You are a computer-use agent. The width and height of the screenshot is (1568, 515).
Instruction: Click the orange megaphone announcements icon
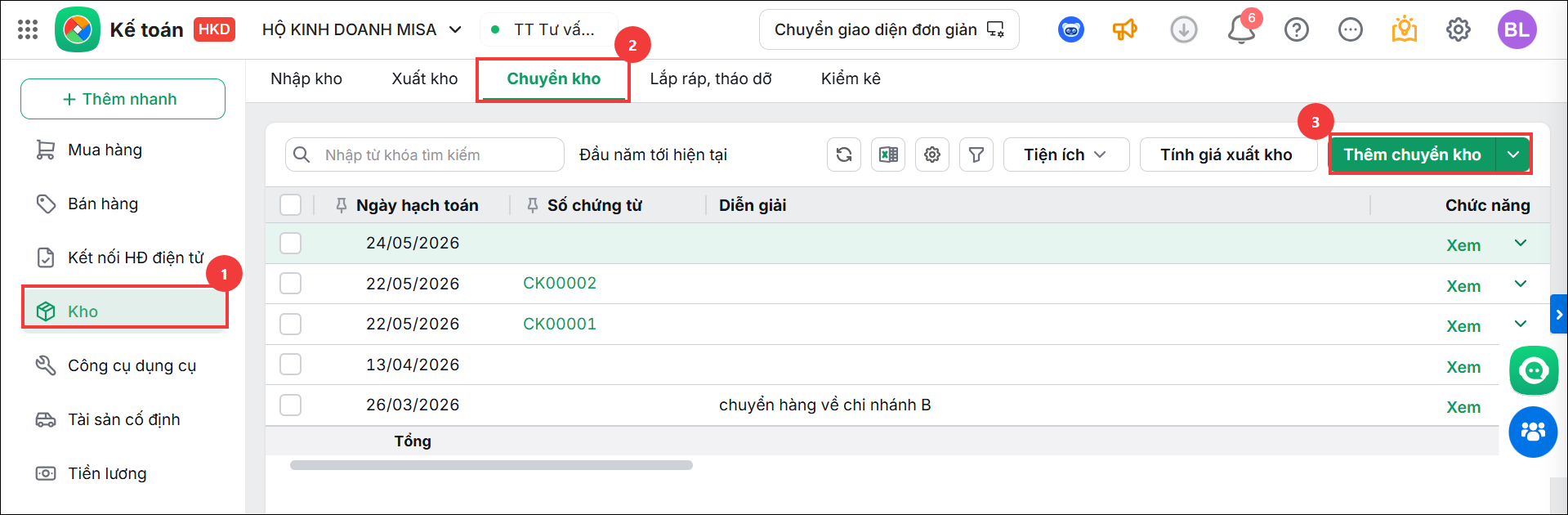[1125, 30]
